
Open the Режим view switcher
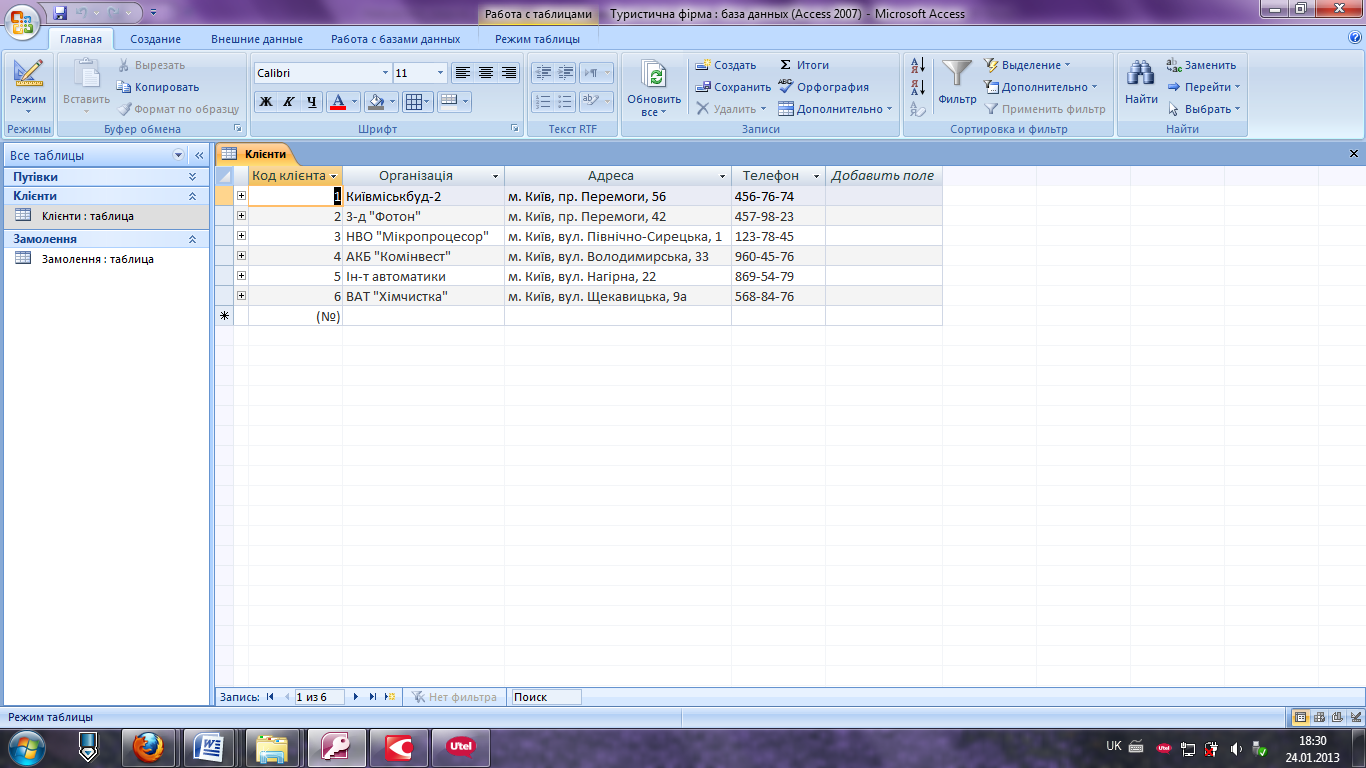pos(28,86)
